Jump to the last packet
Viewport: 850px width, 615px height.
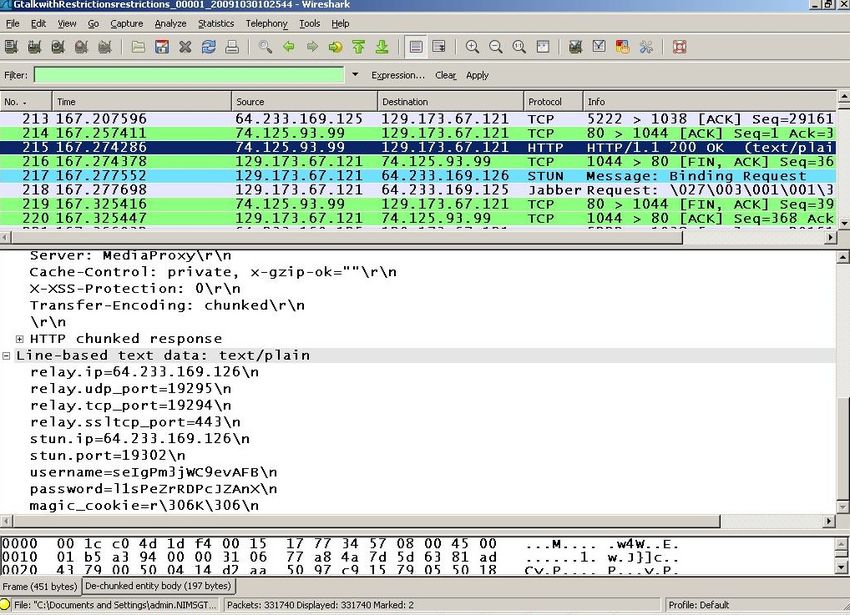pyautogui.click(x=382, y=47)
